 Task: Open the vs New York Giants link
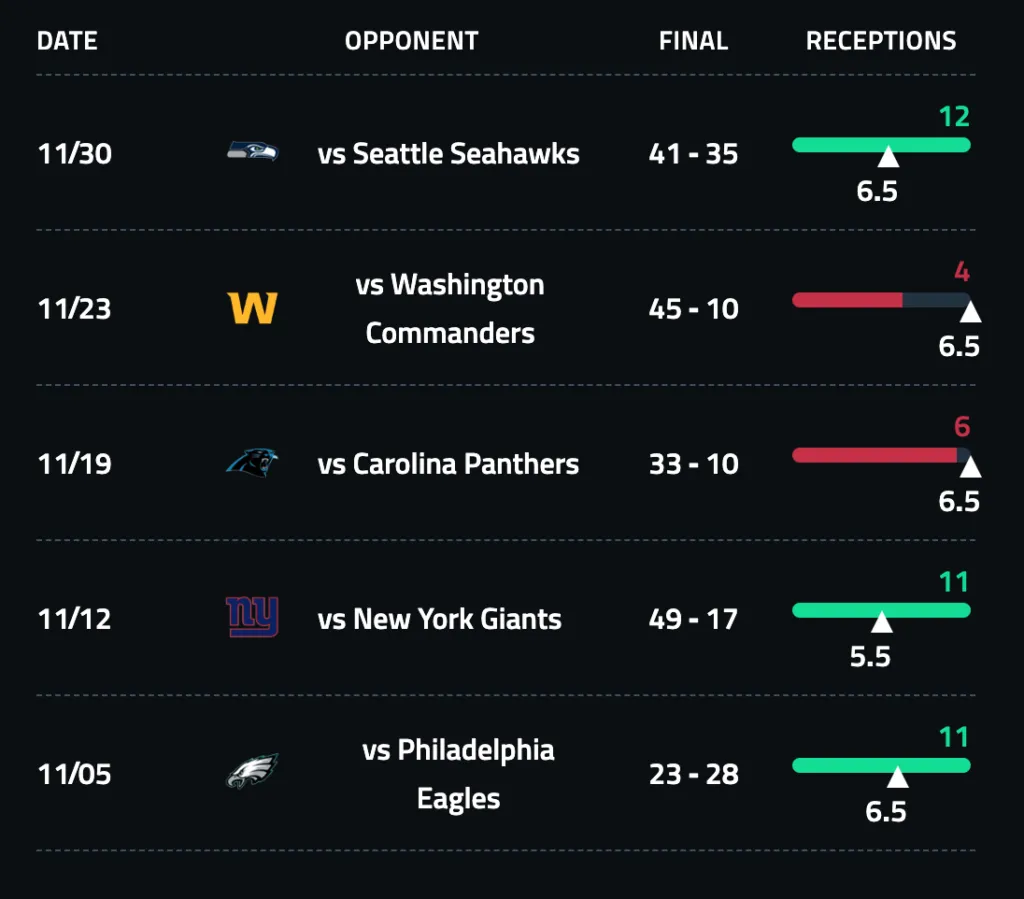[x=440, y=619]
